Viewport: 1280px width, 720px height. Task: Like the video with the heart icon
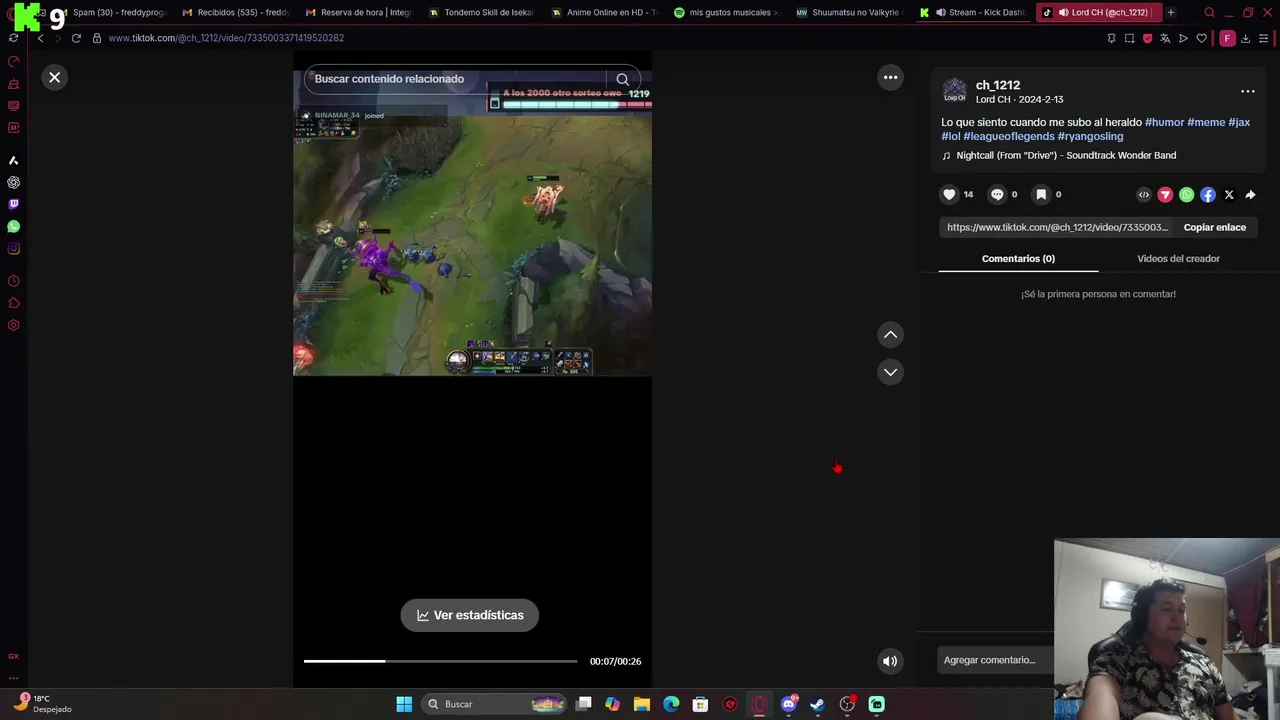click(x=949, y=195)
